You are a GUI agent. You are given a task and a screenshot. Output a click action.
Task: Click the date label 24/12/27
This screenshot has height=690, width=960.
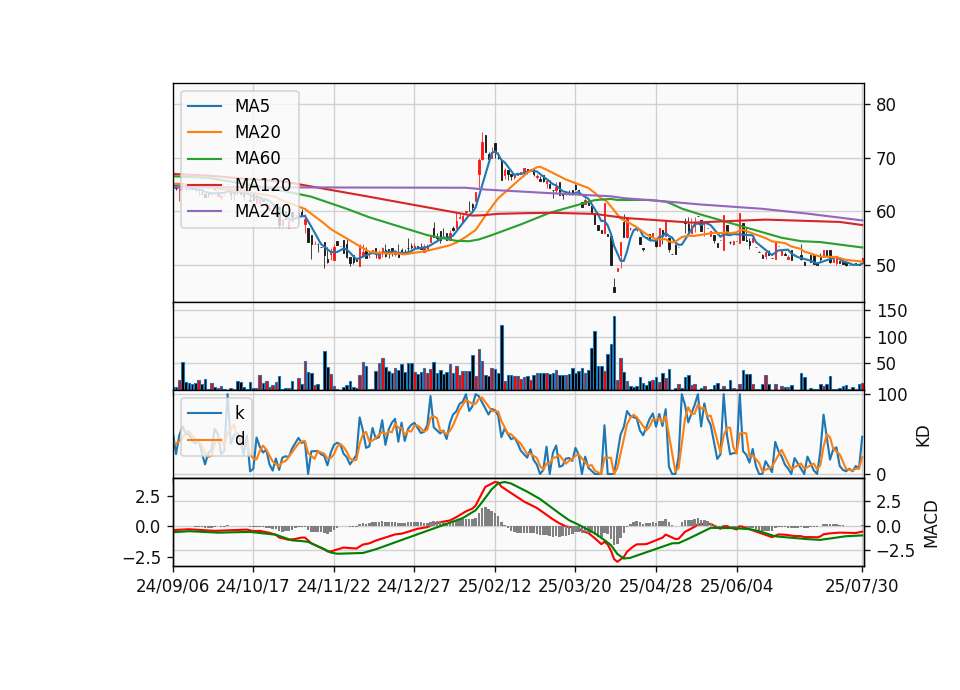pos(414,586)
